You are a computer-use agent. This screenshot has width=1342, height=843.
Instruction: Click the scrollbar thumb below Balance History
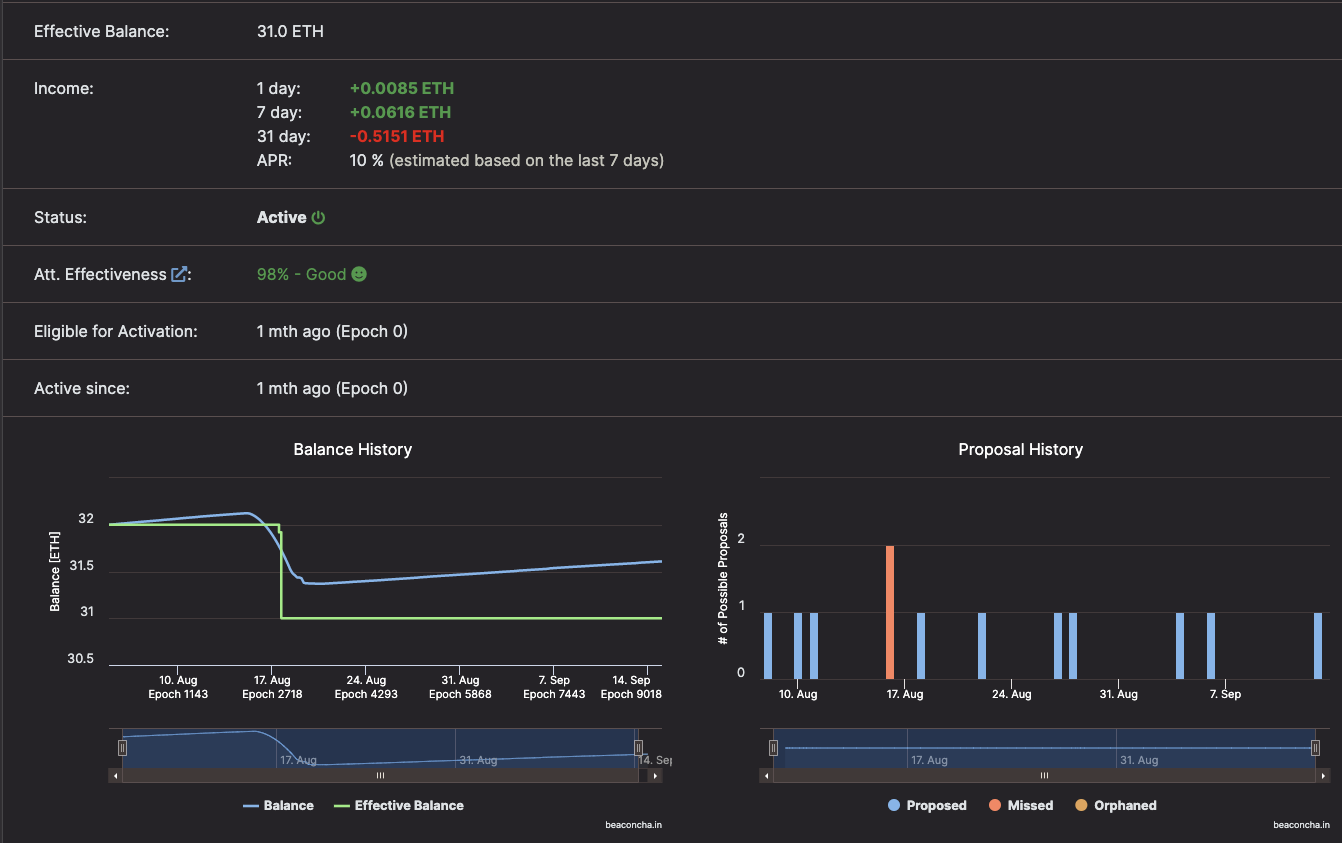380,775
